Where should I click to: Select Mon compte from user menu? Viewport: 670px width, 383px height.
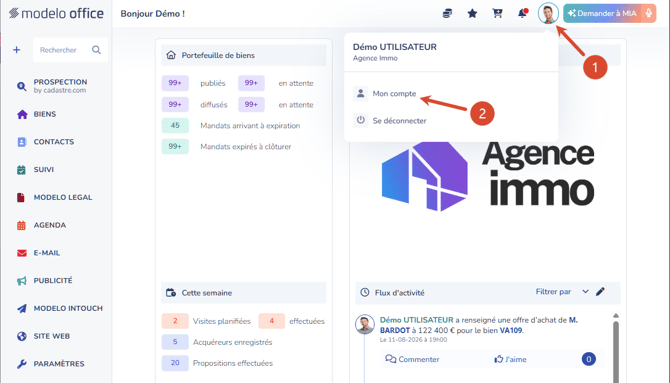tap(394, 94)
